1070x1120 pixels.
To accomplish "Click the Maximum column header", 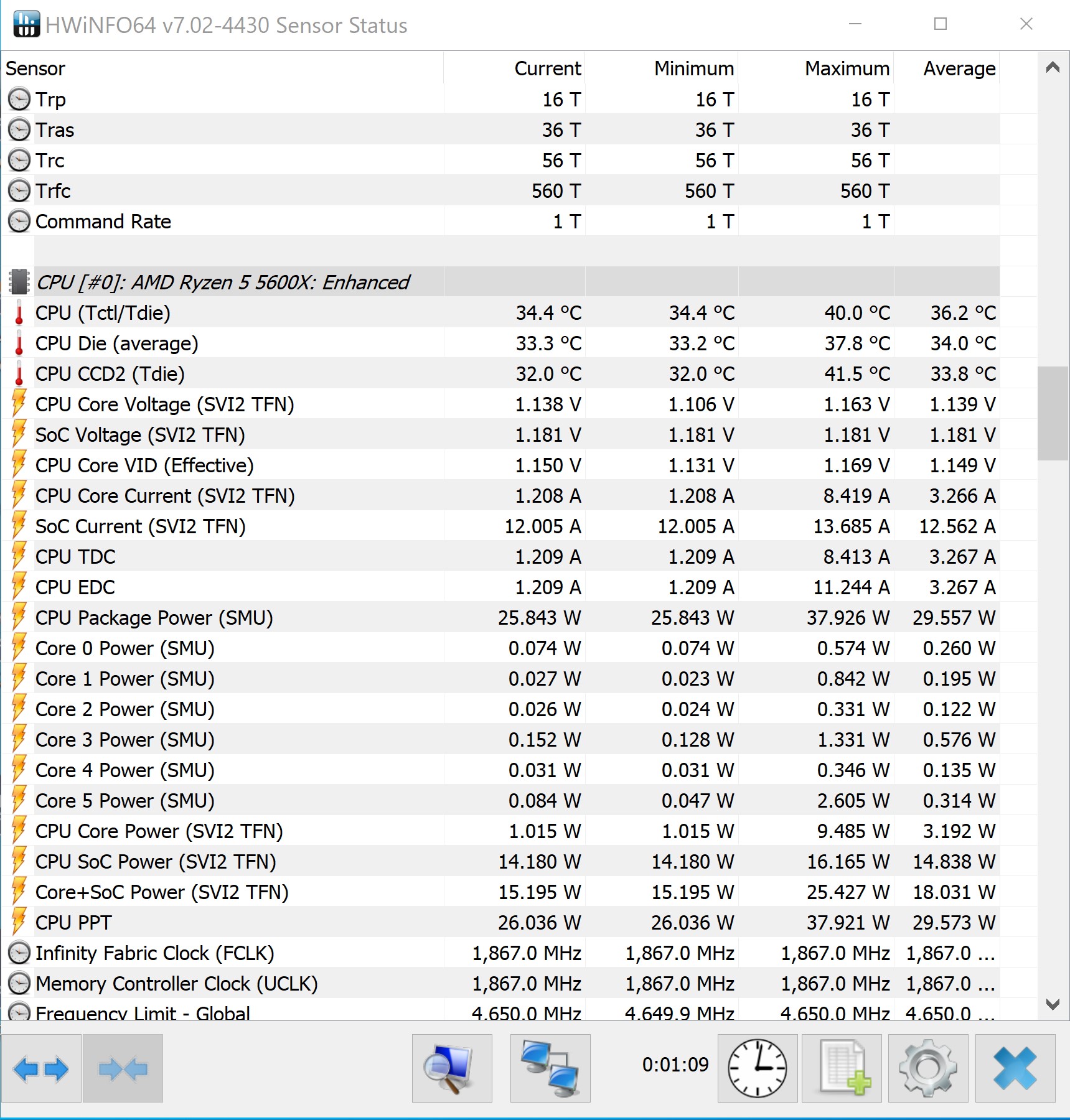I will (x=847, y=68).
